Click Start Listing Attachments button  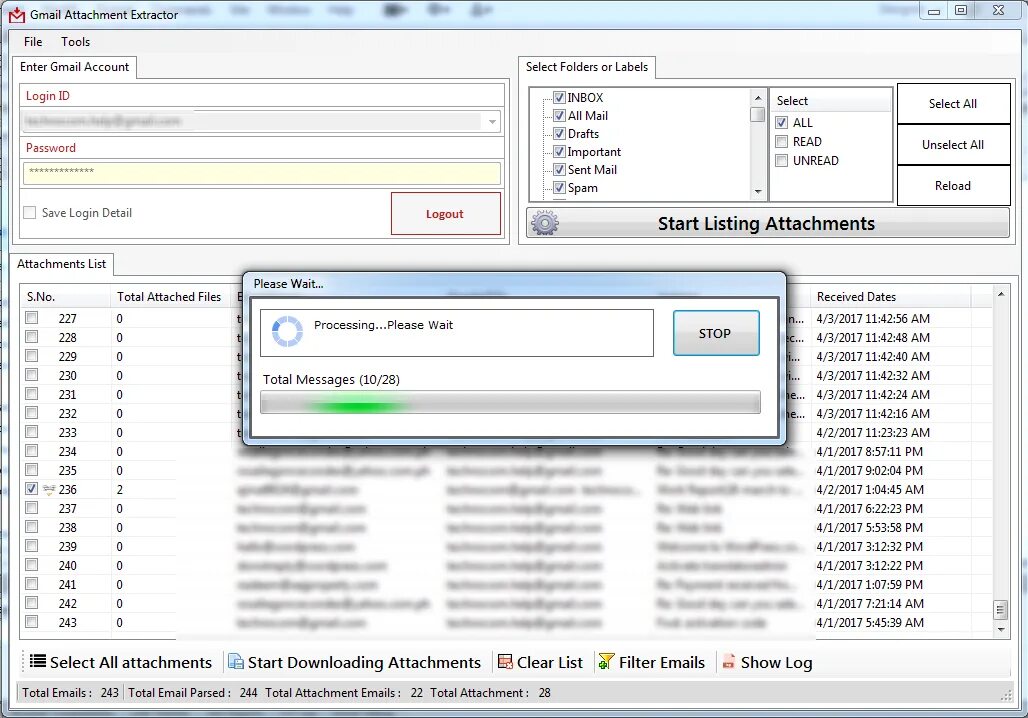(768, 224)
